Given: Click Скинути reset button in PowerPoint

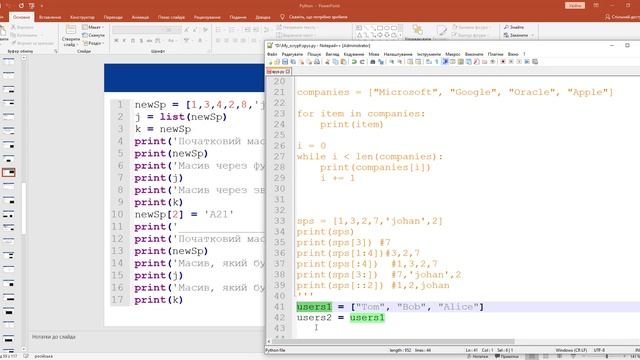Looking at the screenshot, I should 93,35.
